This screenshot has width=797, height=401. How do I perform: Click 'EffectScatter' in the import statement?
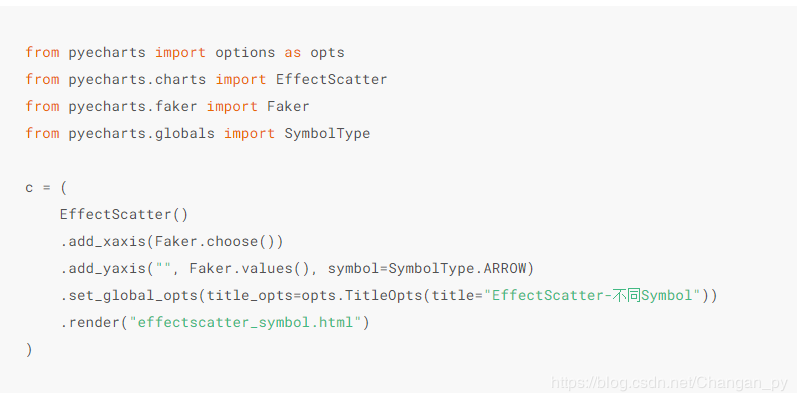coord(331,79)
